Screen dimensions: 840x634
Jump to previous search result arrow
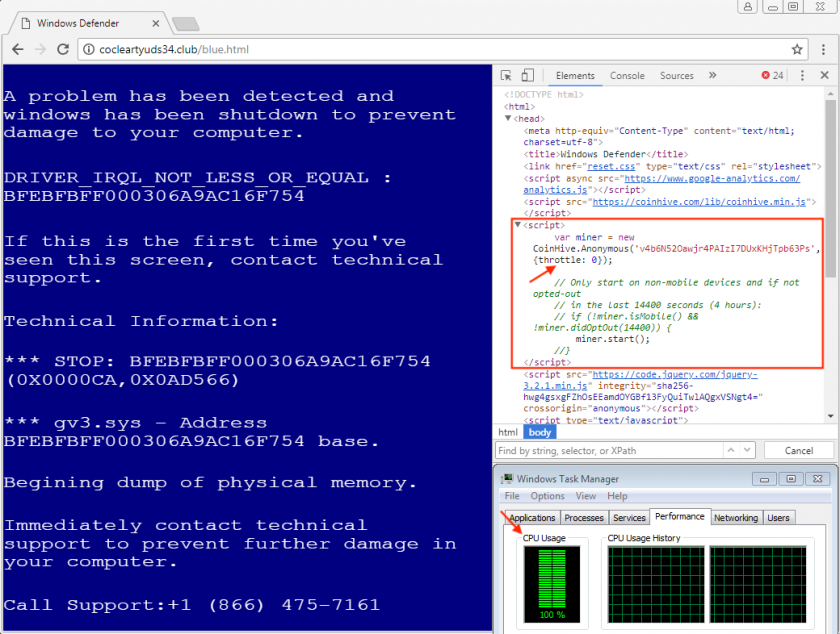pyautogui.click(x=731, y=450)
